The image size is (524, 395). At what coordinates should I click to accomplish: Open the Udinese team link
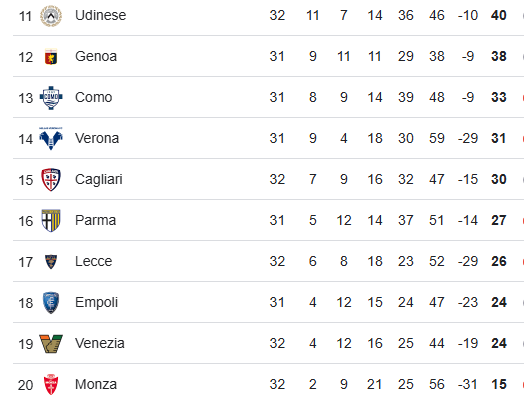point(101,15)
